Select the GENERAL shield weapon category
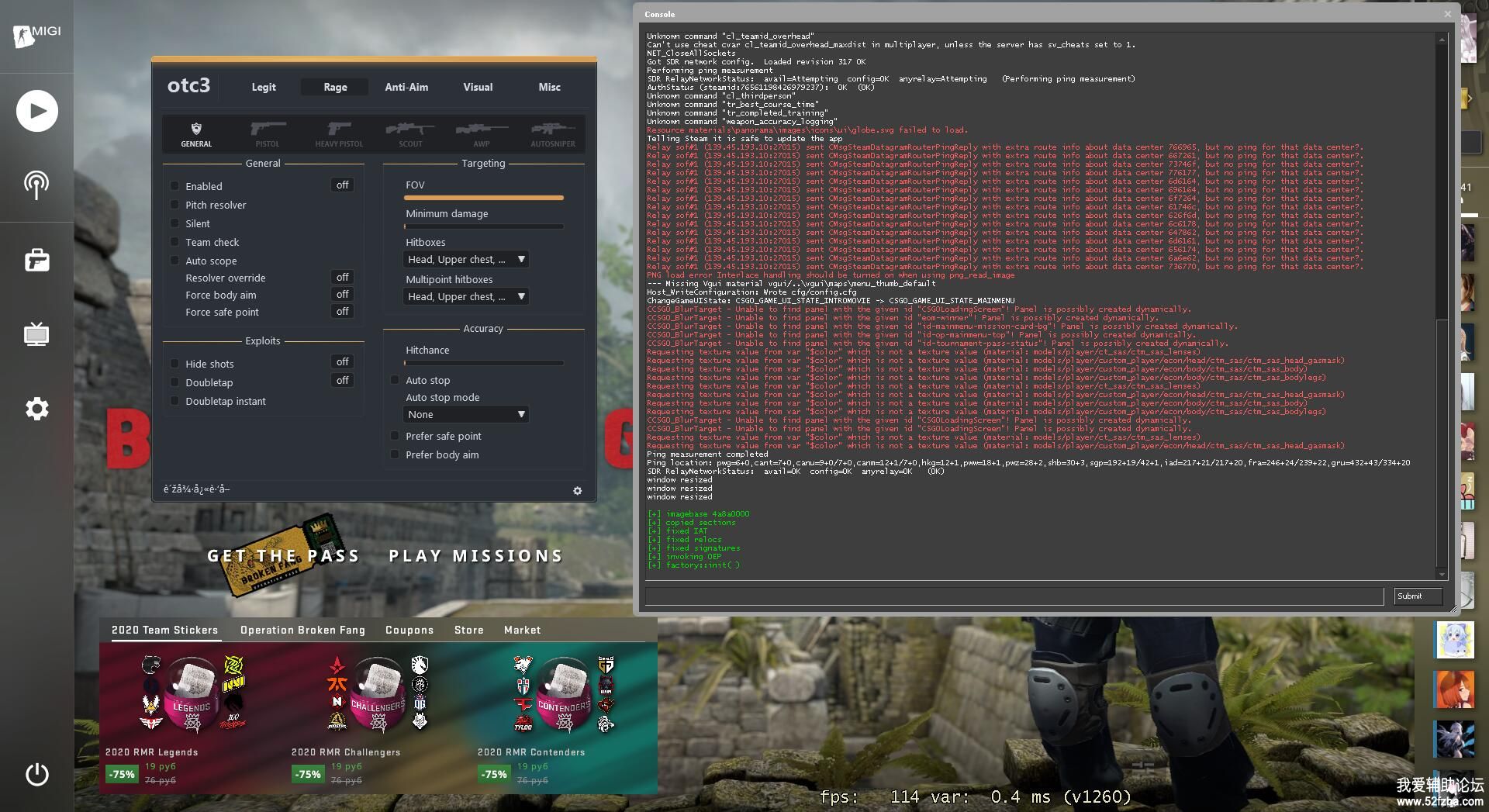This screenshot has width=1489, height=812. coord(196,134)
